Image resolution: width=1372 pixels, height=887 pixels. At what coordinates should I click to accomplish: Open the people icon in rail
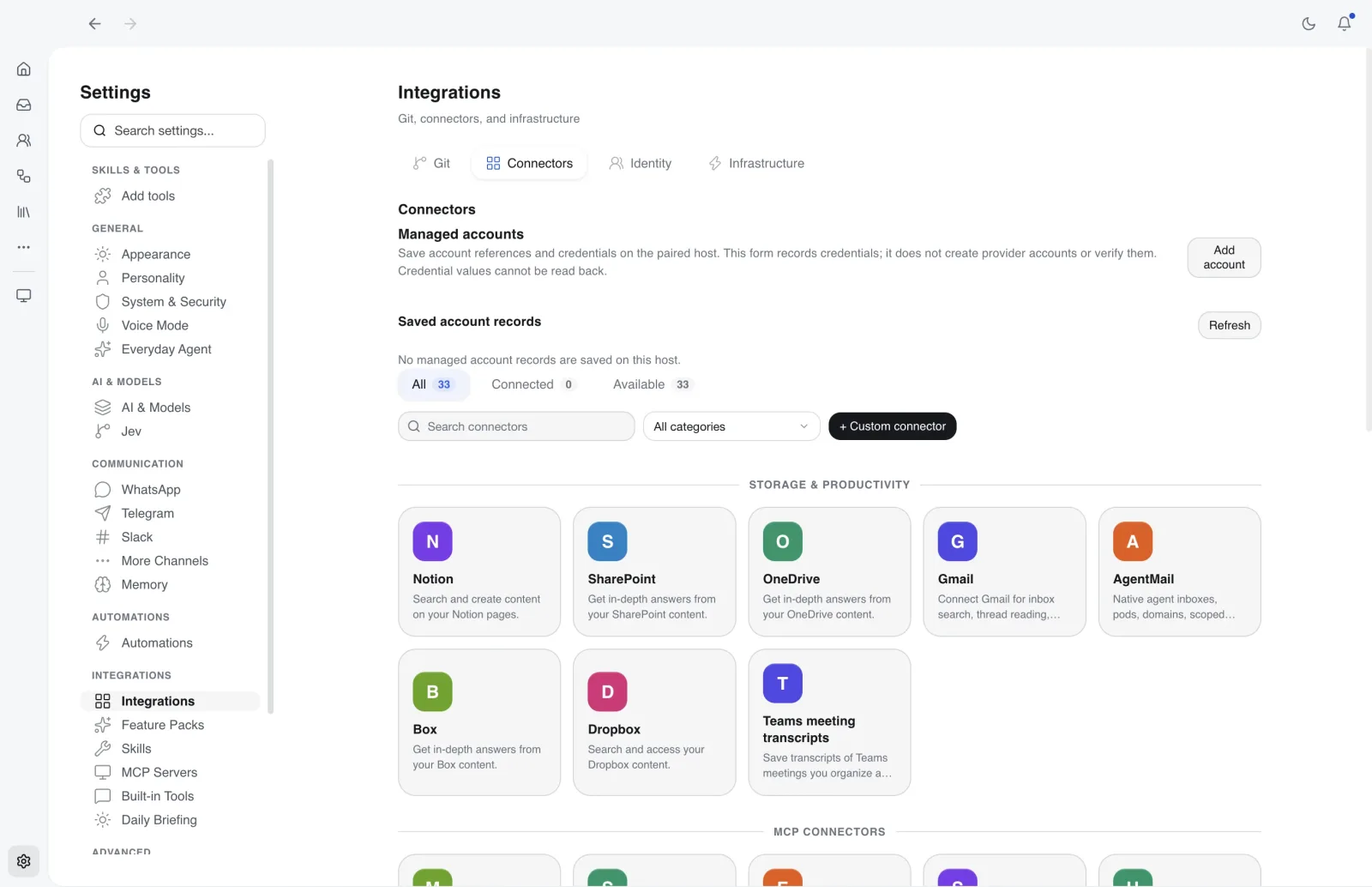24,140
